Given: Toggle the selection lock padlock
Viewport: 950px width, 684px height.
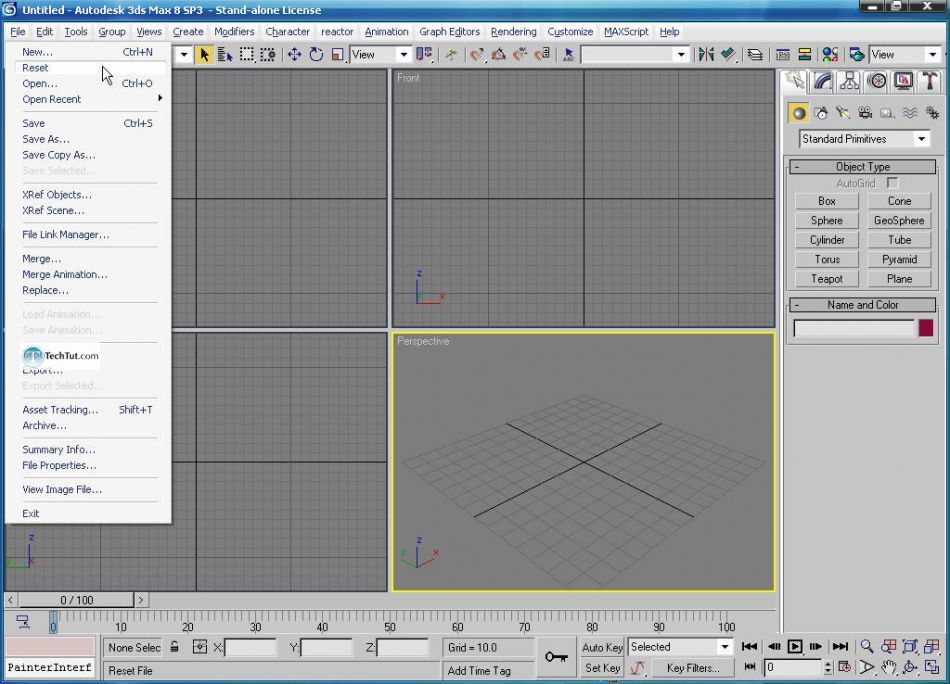Looking at the screenshot, I should (x=175, y=648).
